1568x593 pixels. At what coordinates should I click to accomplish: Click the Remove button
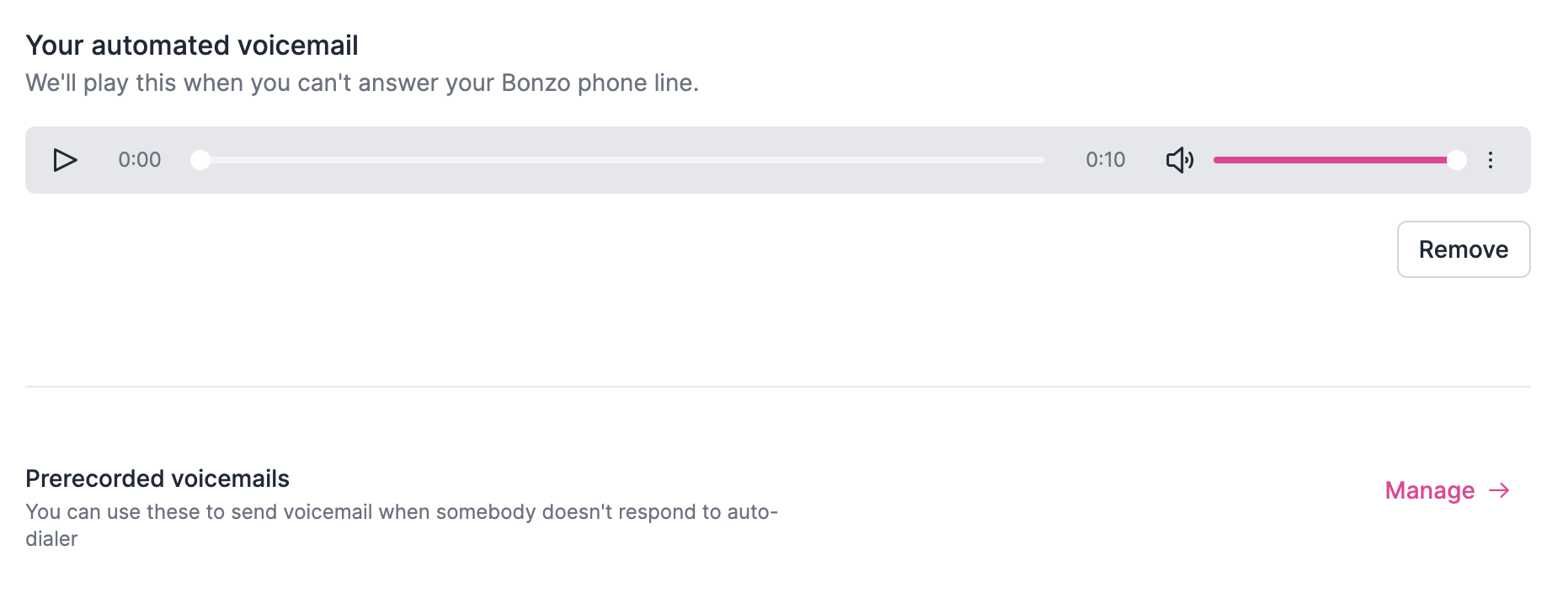pos(1463,248)
